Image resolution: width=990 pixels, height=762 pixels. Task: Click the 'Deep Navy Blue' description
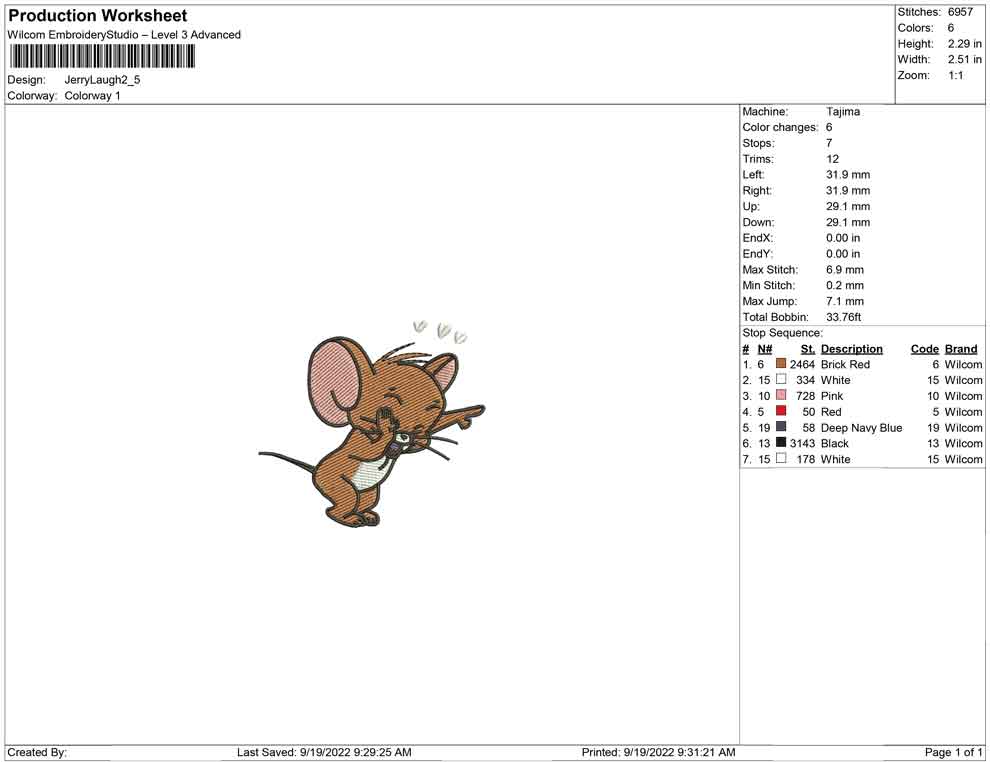862,427
